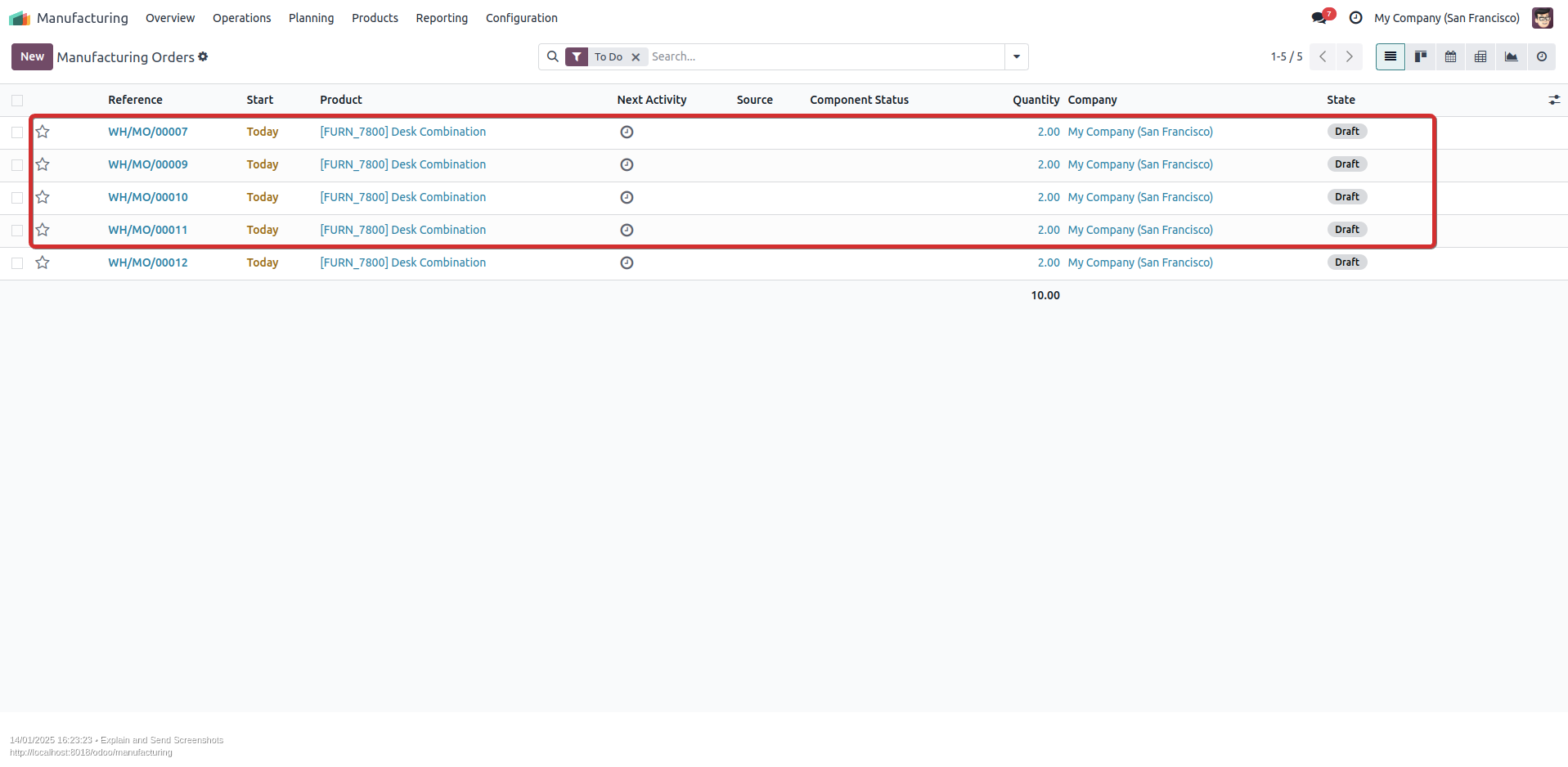Open the Operations menu
Viewport: 1568px width, 767px height.
tap(241, 18)
